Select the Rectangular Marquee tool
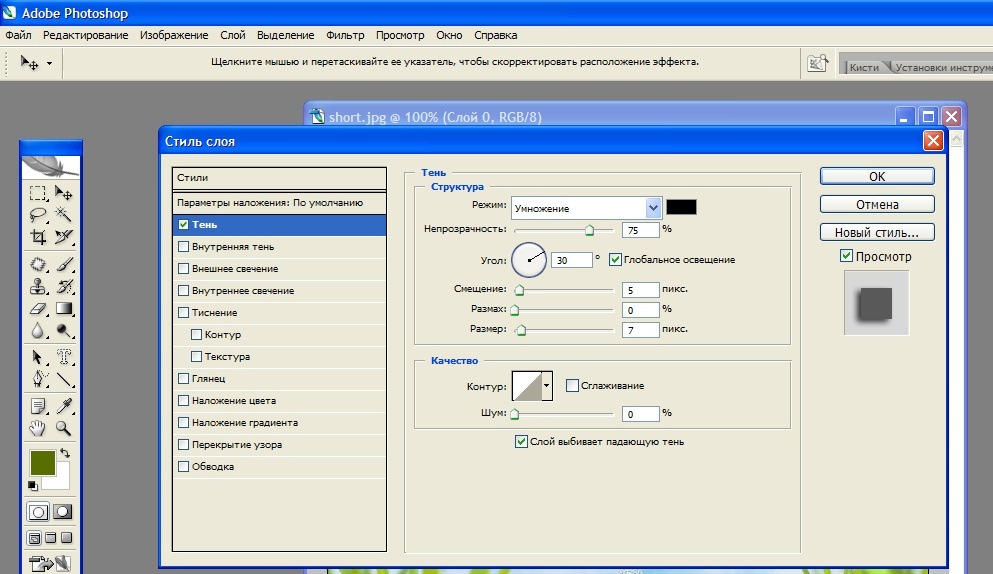The width and height of the screenshot is (993, 574). pyautogui.click(x=38, y=193)
